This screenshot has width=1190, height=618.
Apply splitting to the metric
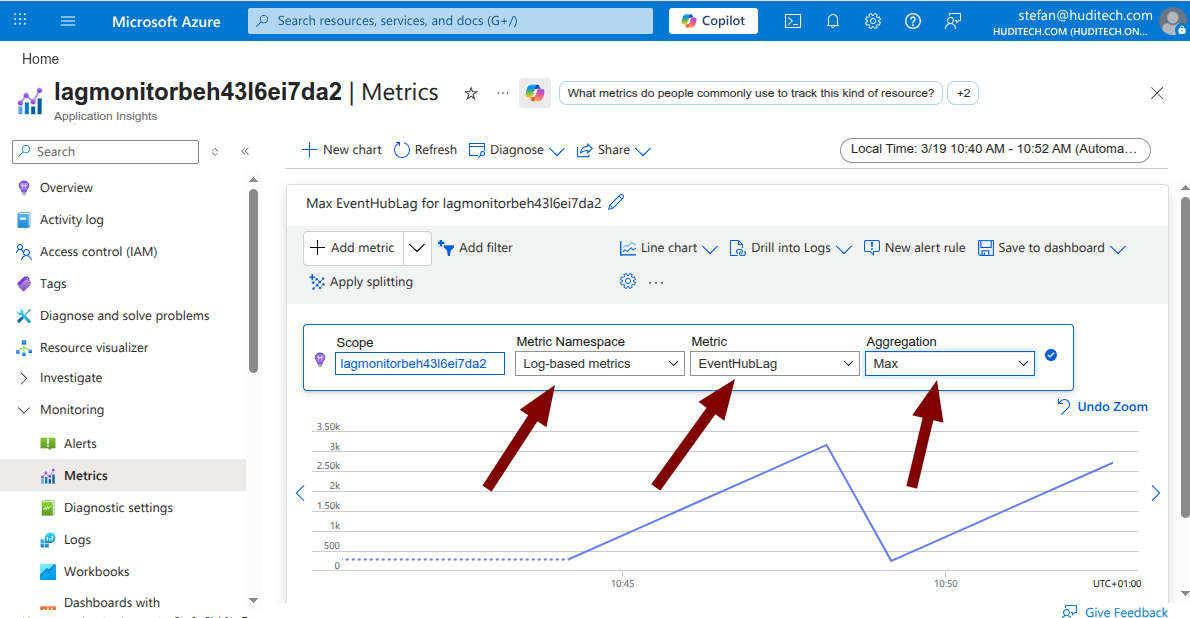pyautogui.click(x=361, y=281)
